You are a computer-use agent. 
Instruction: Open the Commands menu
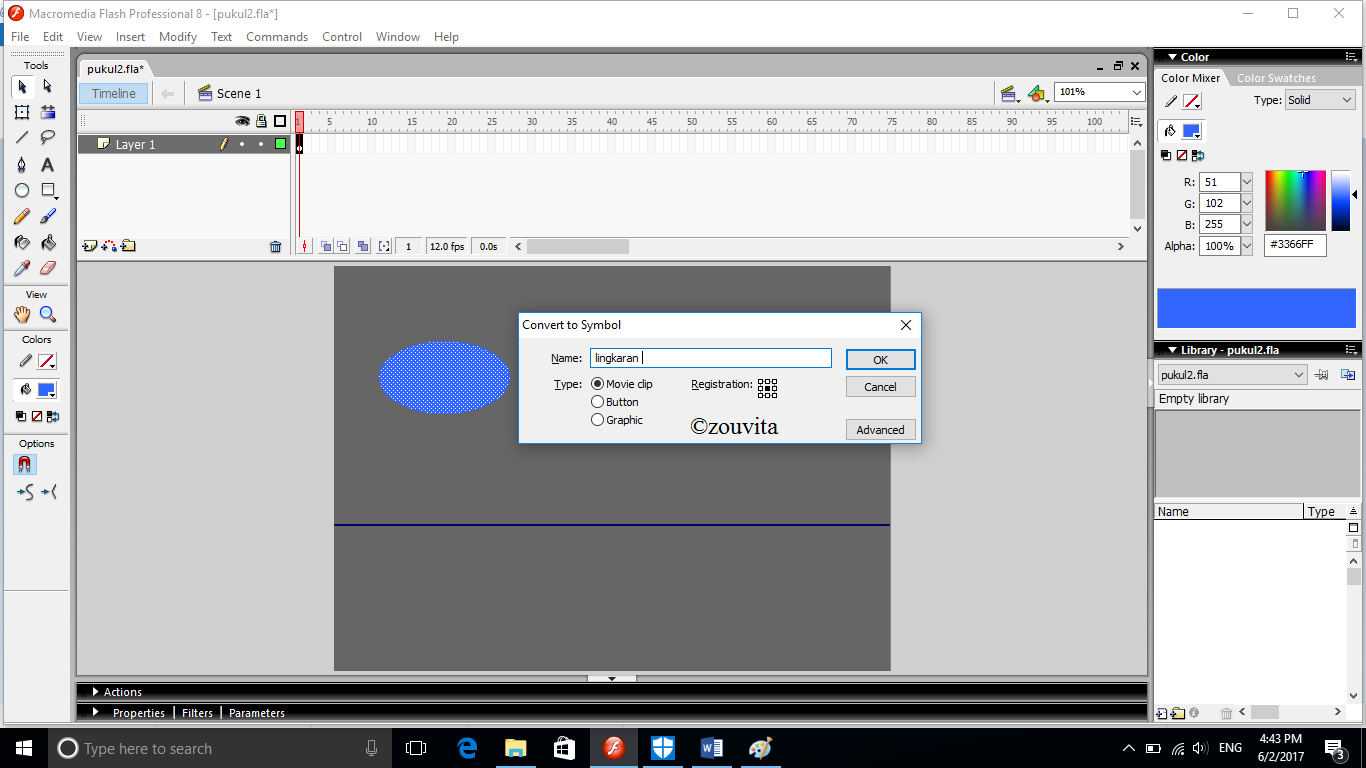pos(277,37)
